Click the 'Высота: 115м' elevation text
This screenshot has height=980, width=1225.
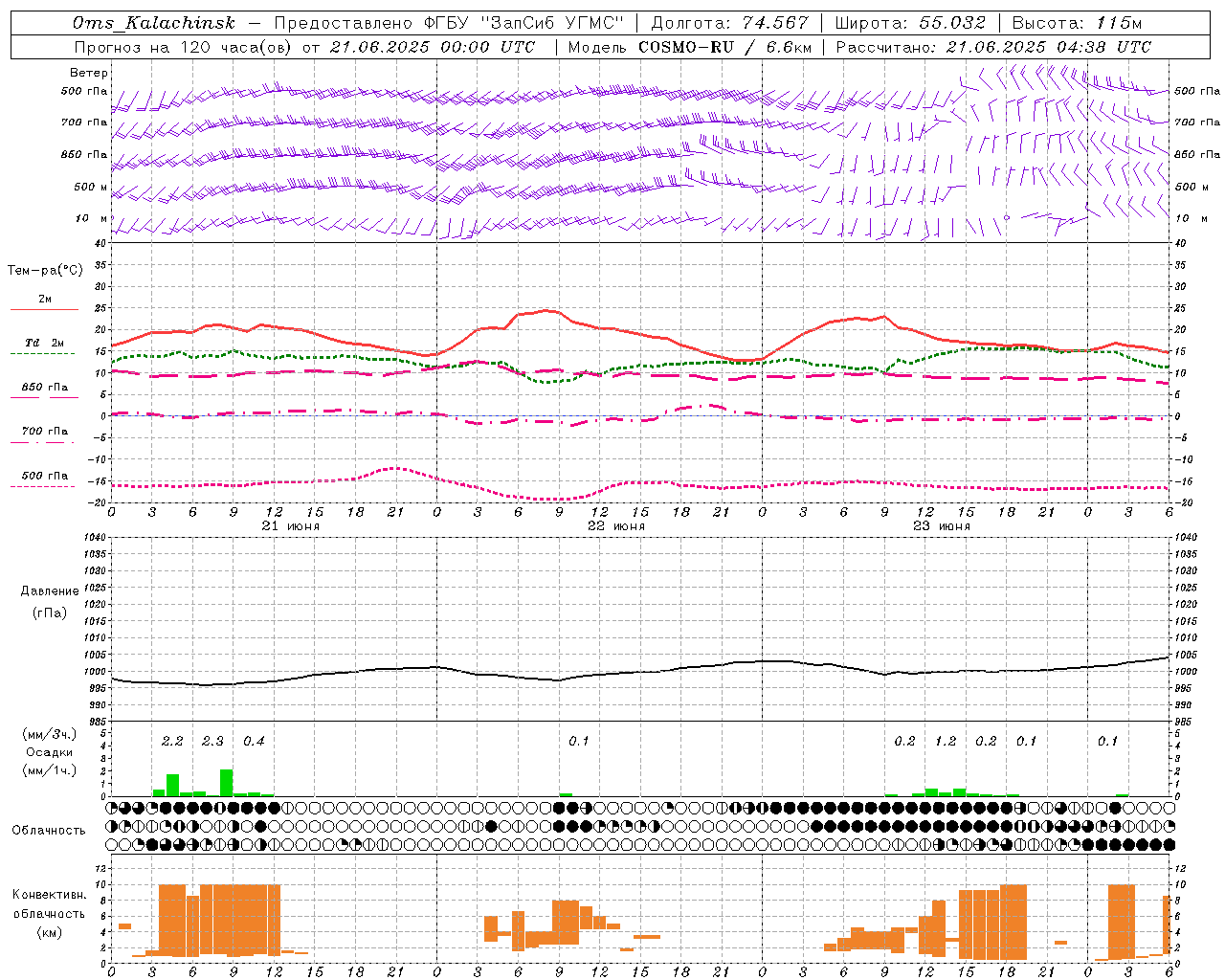(x=1077, y=24)
